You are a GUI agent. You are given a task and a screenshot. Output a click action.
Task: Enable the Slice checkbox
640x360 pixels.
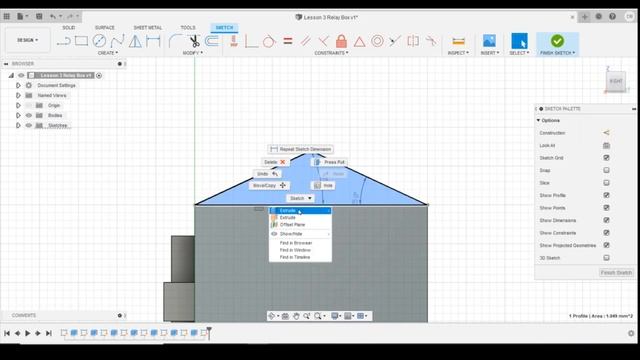click(x=606, y=183)
